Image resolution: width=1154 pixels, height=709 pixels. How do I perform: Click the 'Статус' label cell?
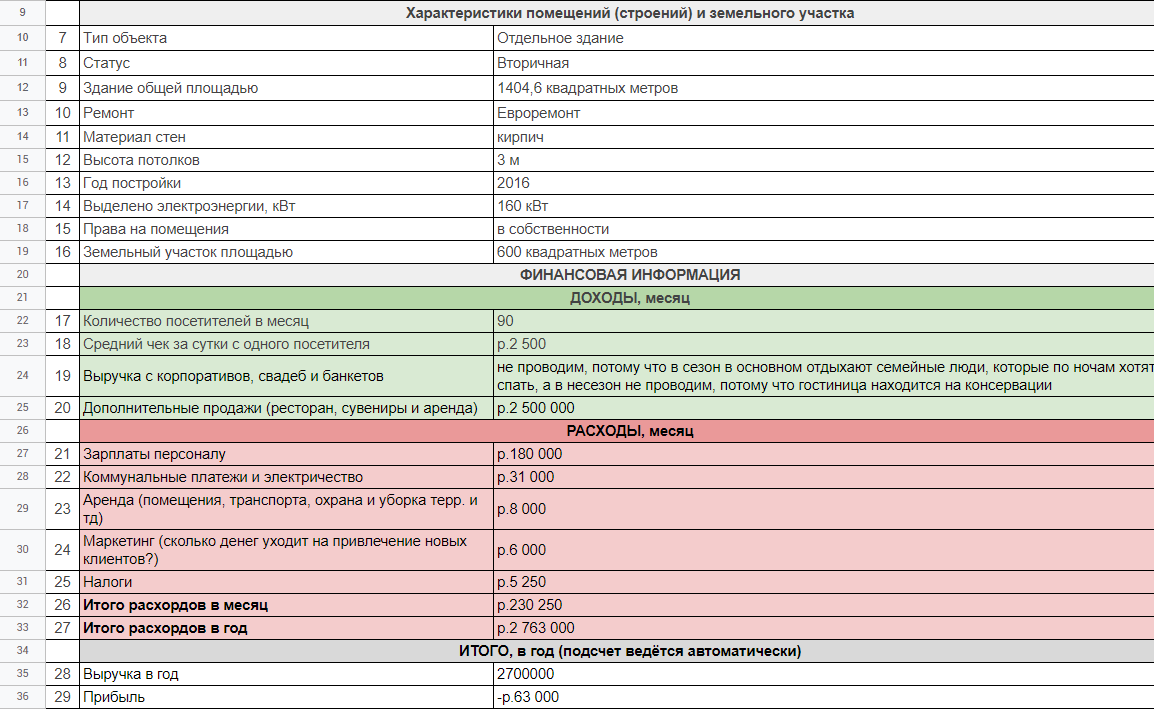(x=286, y=63)
